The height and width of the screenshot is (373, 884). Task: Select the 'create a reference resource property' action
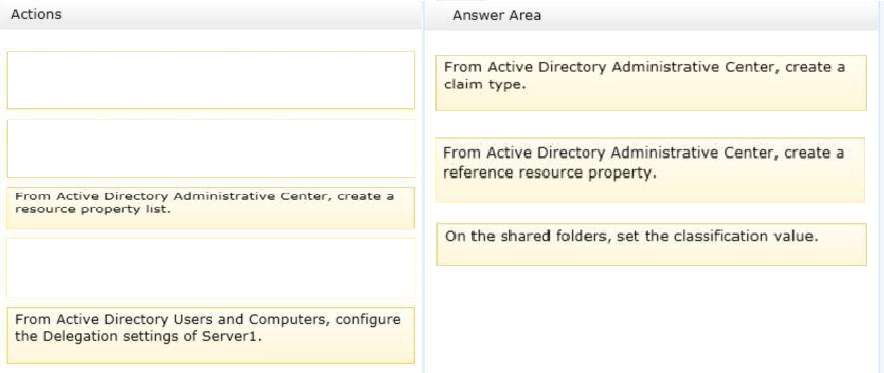pyautogui.click(x=650, y=170)
